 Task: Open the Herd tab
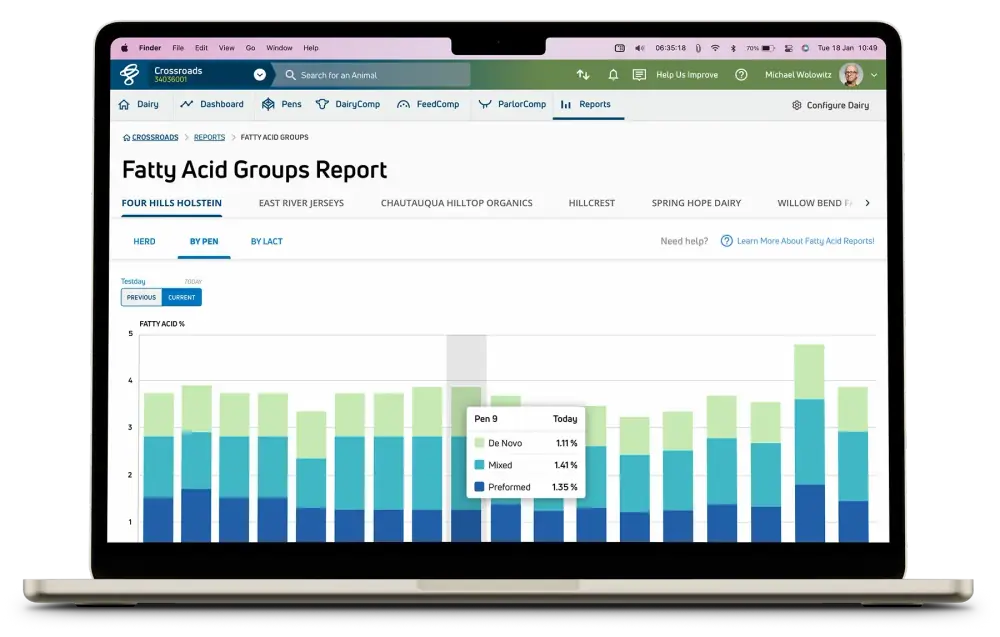click(x=144, y=241)
